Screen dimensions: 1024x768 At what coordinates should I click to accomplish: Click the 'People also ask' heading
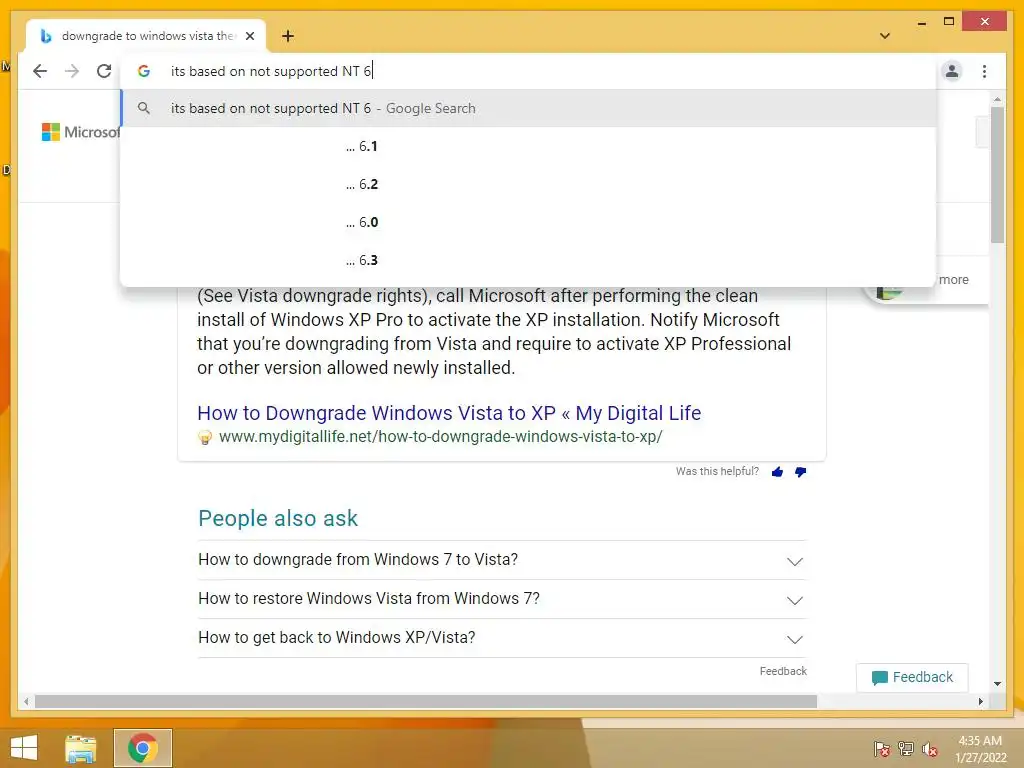pyautogui.click(x=278, y=518)
